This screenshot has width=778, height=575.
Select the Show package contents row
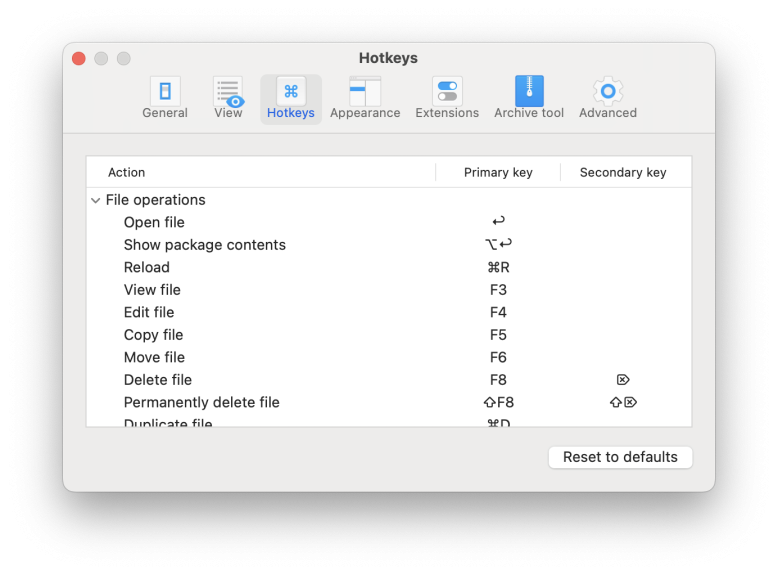pyautogui.click(x=389, y=245)
